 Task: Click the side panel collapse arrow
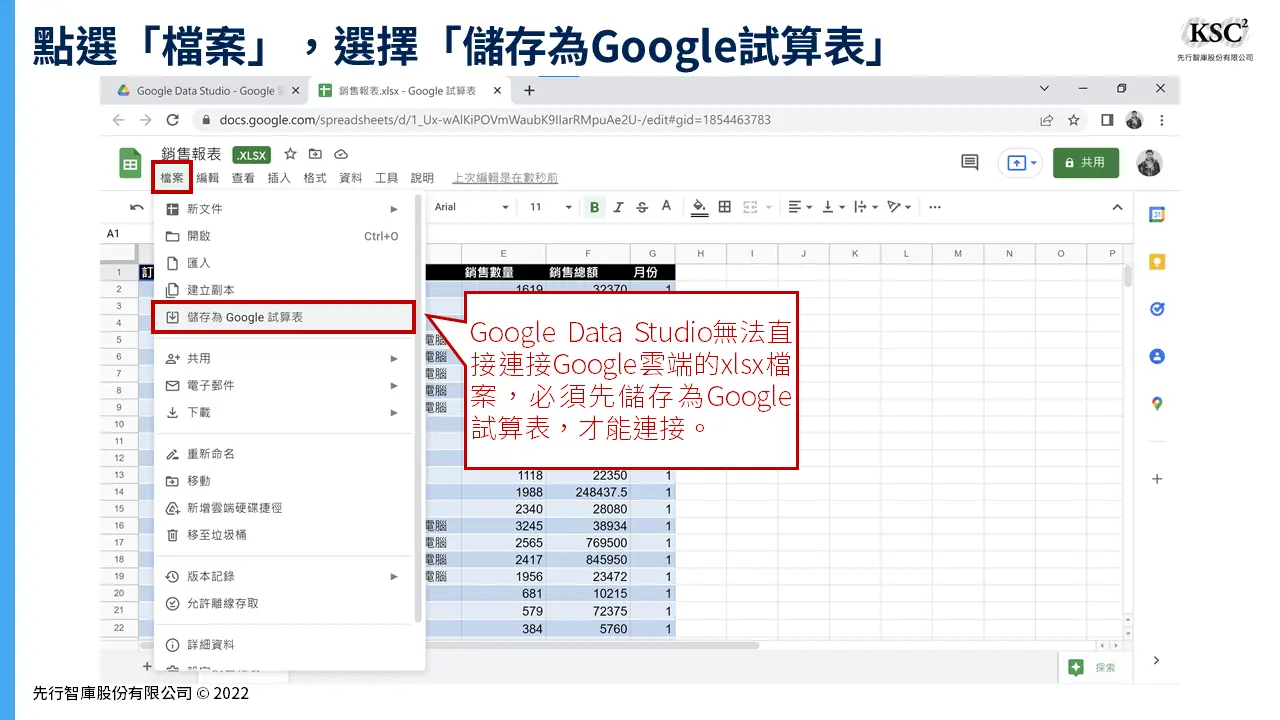coord(1157,660)
